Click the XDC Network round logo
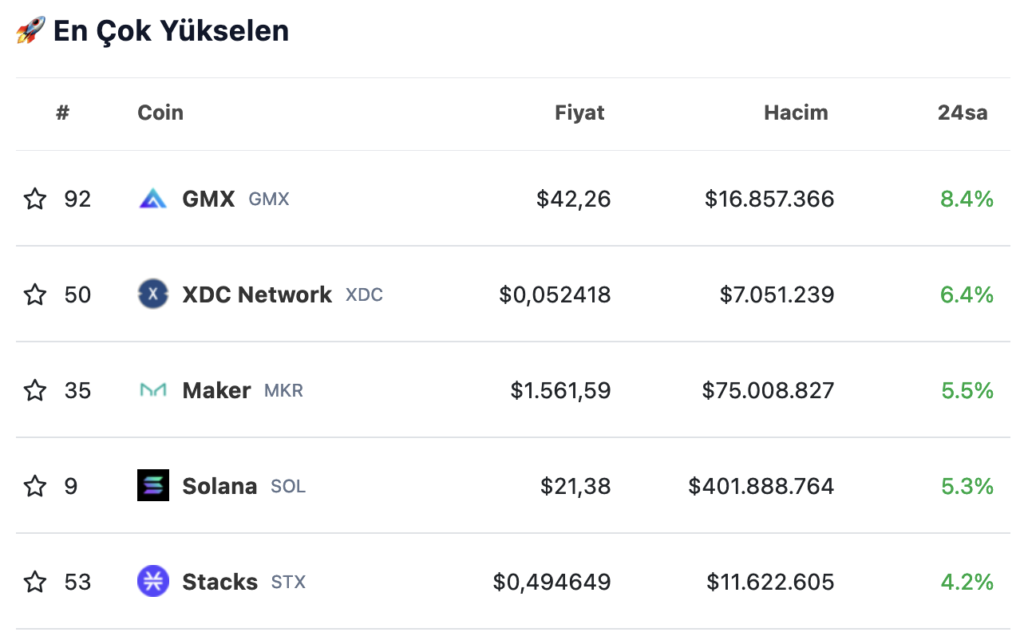The image size is (1020, 640). coord(153,294)
